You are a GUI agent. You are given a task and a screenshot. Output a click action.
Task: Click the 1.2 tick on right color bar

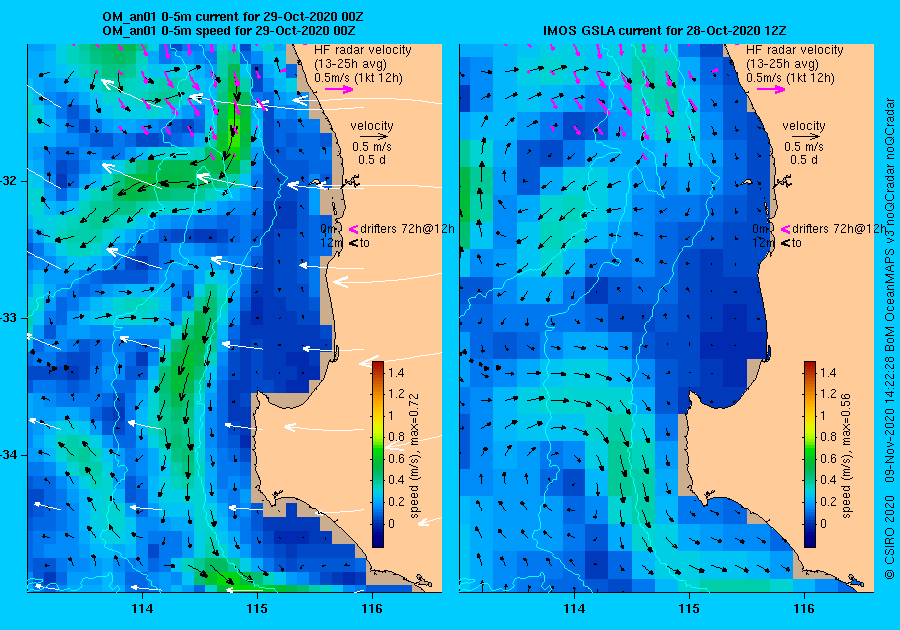[x=828, y=394]
